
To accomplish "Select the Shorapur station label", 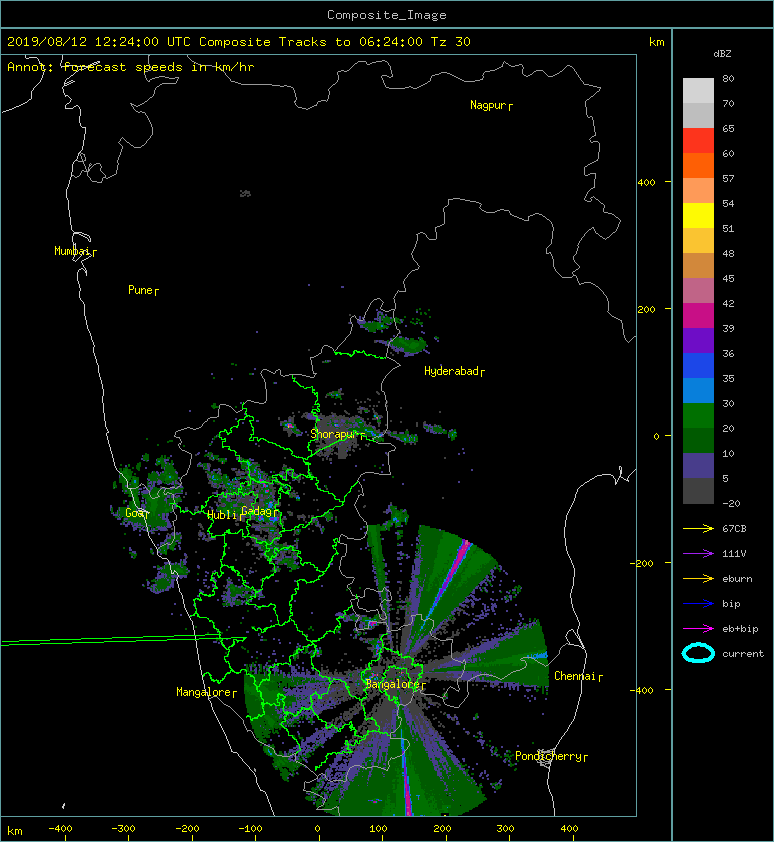I will (333, 434).
